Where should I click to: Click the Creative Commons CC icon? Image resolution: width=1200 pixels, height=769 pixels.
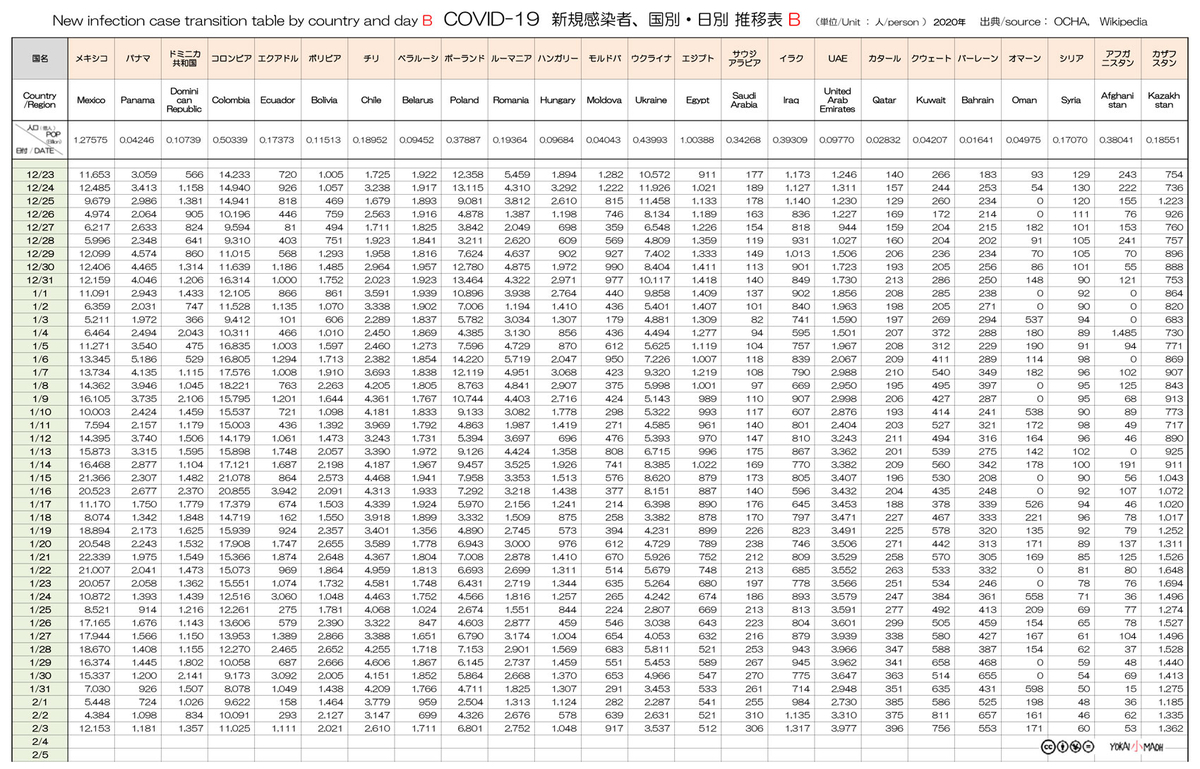(x=1046, y=746)
